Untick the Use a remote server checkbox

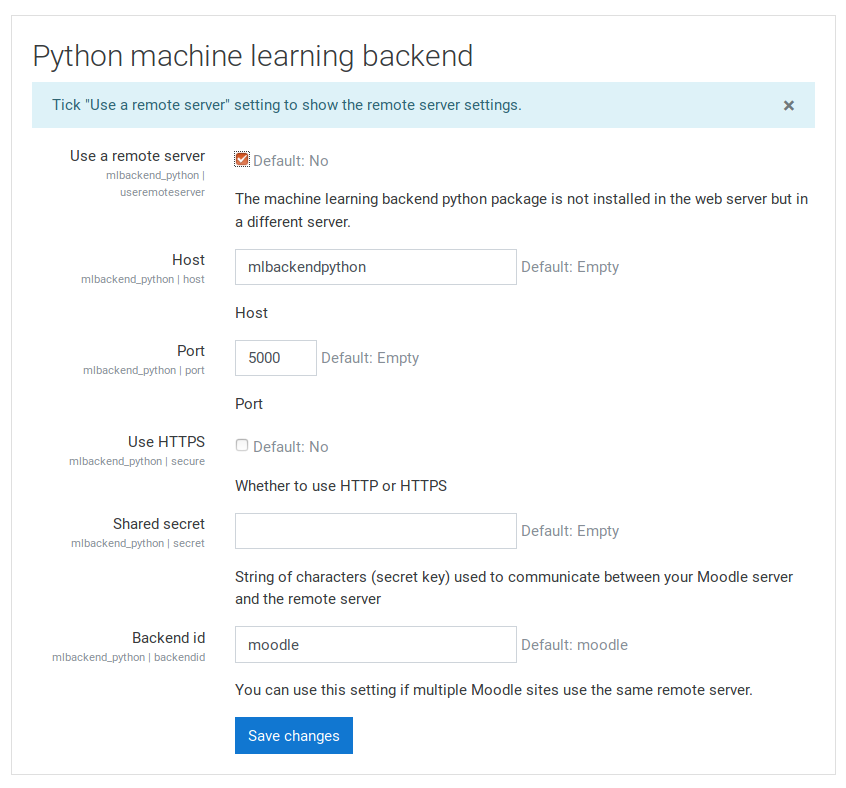click(x=242, y=159)
